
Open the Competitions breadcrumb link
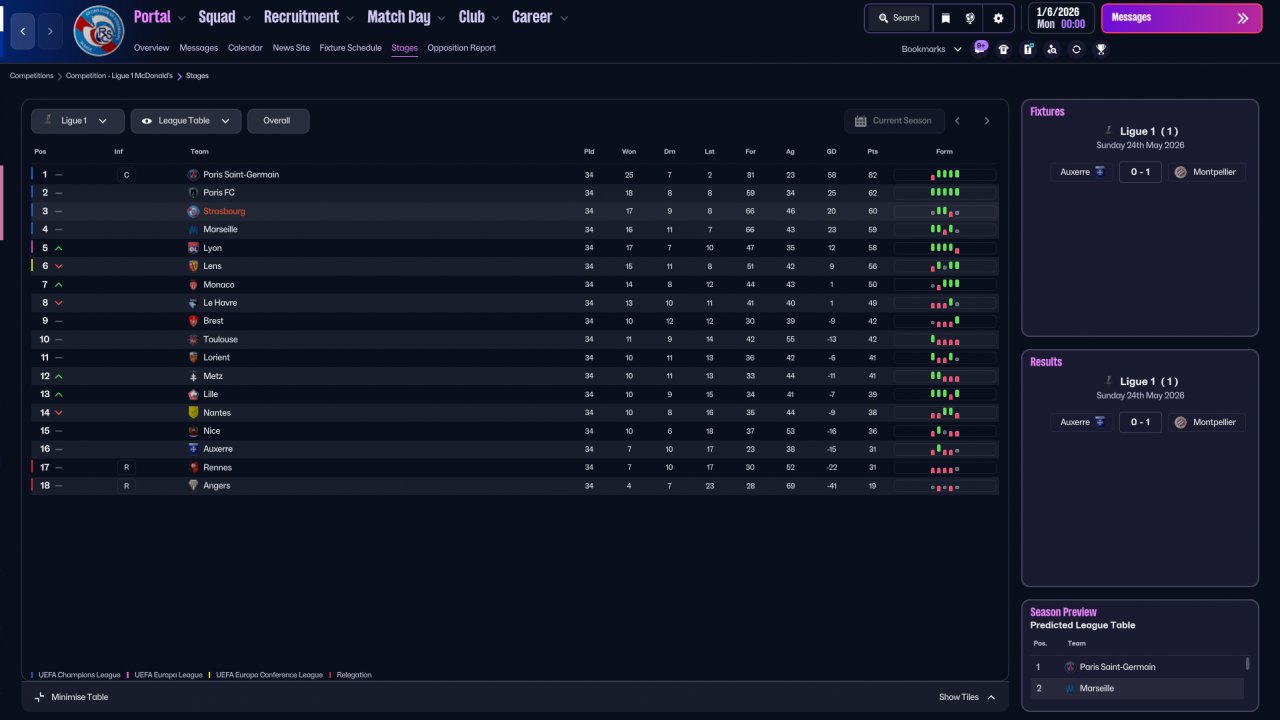31,76
